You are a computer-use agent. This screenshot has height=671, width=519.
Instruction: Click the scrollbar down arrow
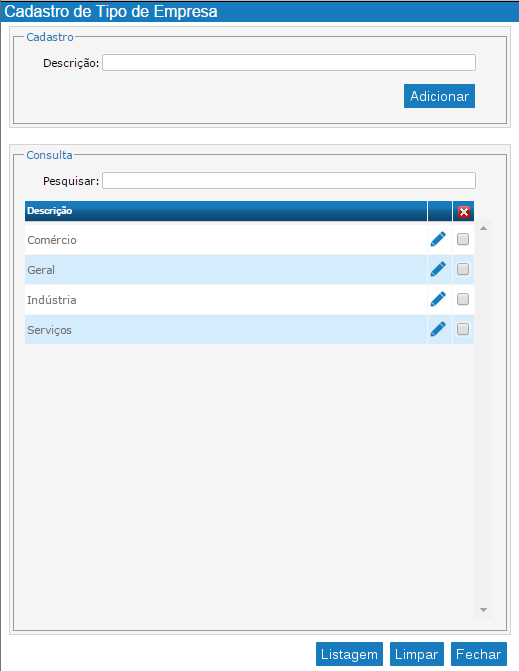(x=483, y=610)
